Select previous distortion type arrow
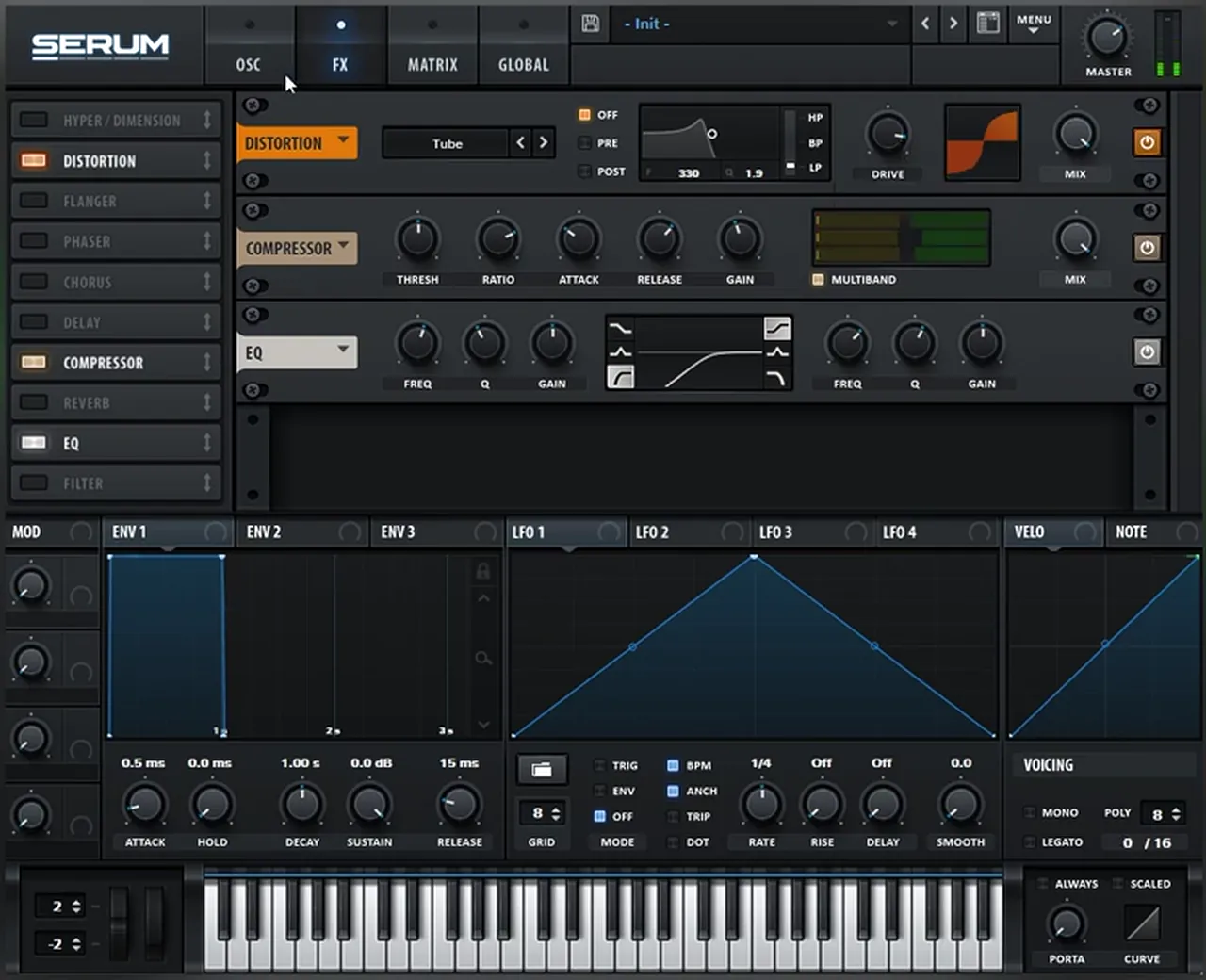 click(x=521, y=142)
